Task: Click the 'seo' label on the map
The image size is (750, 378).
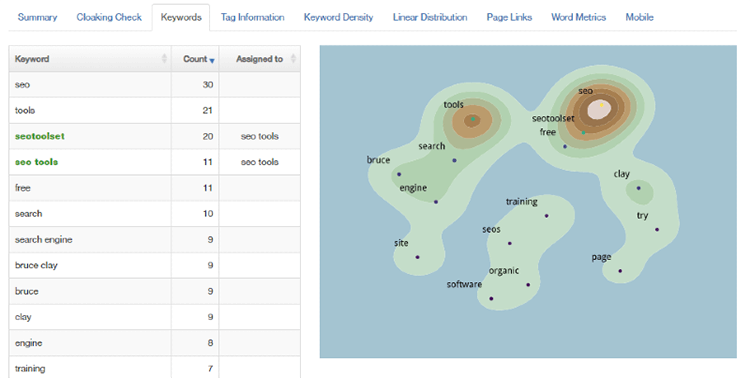Action: point(585,91)
